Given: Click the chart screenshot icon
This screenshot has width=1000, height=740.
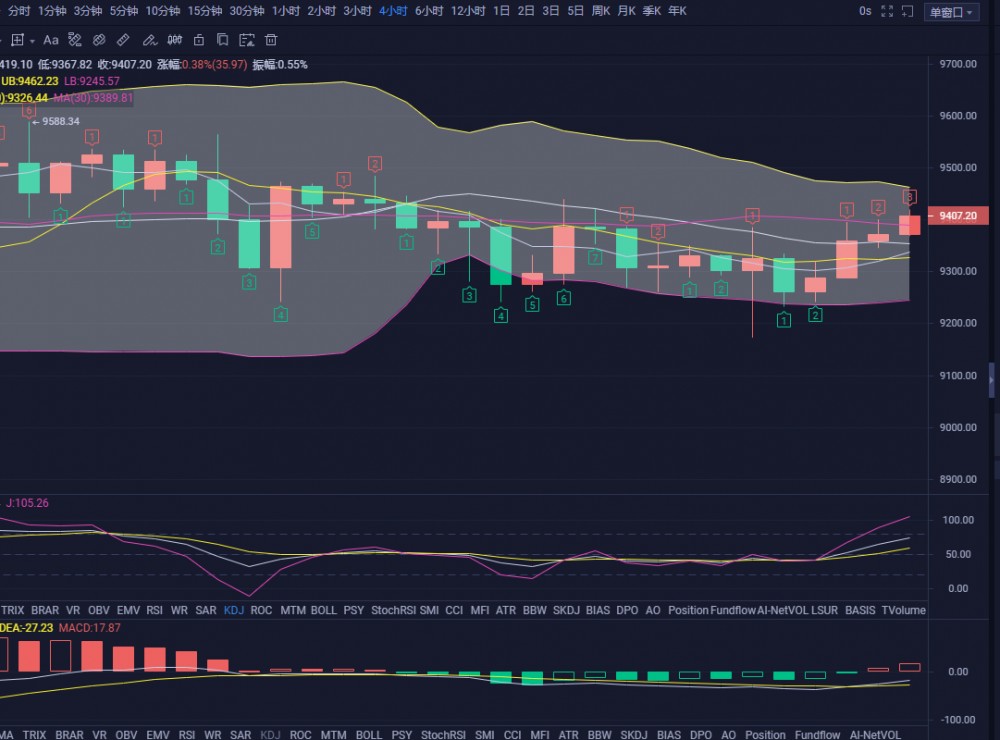Looking at the screenshot, I should 248,40.
